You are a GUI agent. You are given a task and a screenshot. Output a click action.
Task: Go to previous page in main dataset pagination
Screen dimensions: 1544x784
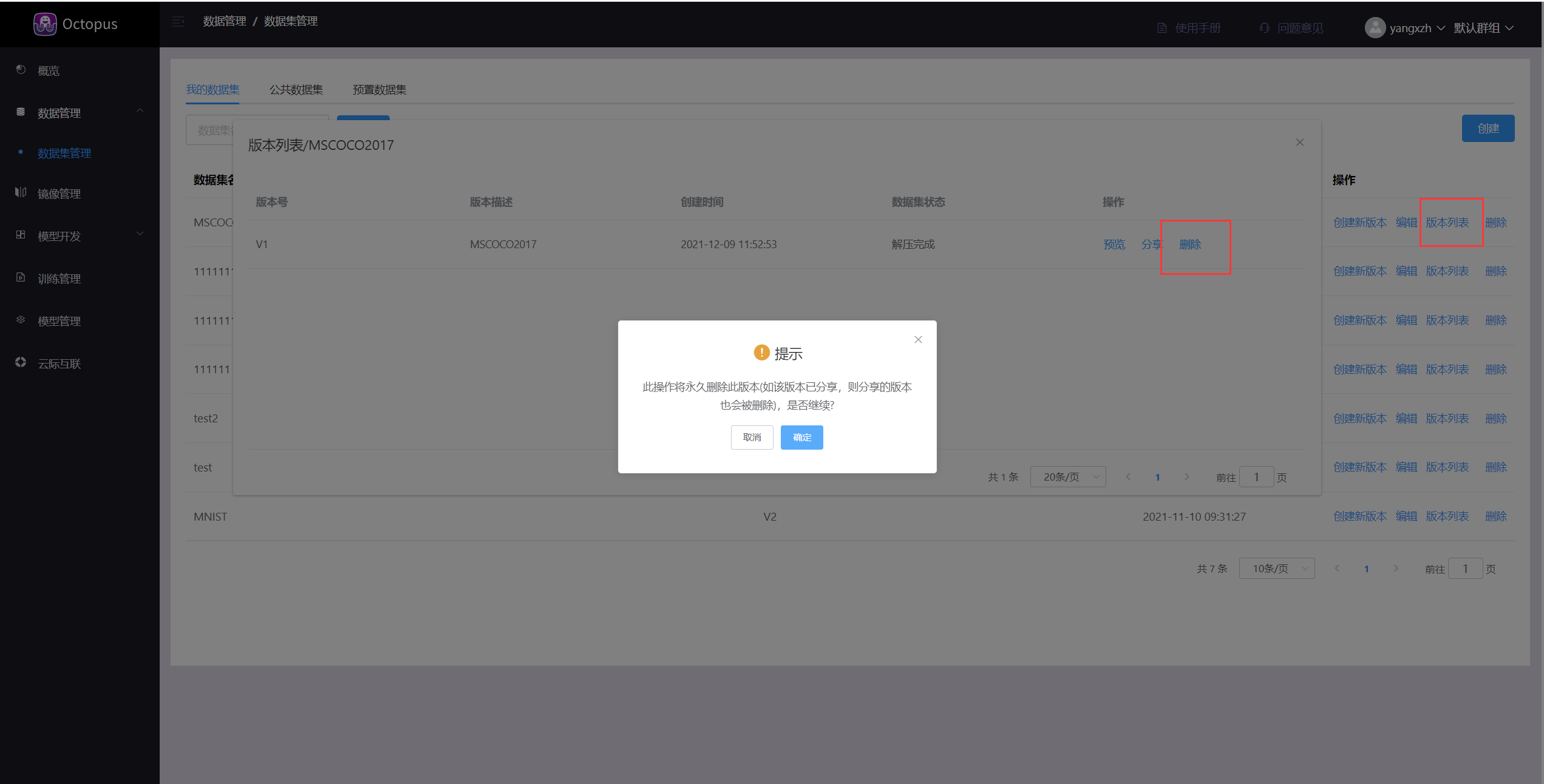(1337, 569)
